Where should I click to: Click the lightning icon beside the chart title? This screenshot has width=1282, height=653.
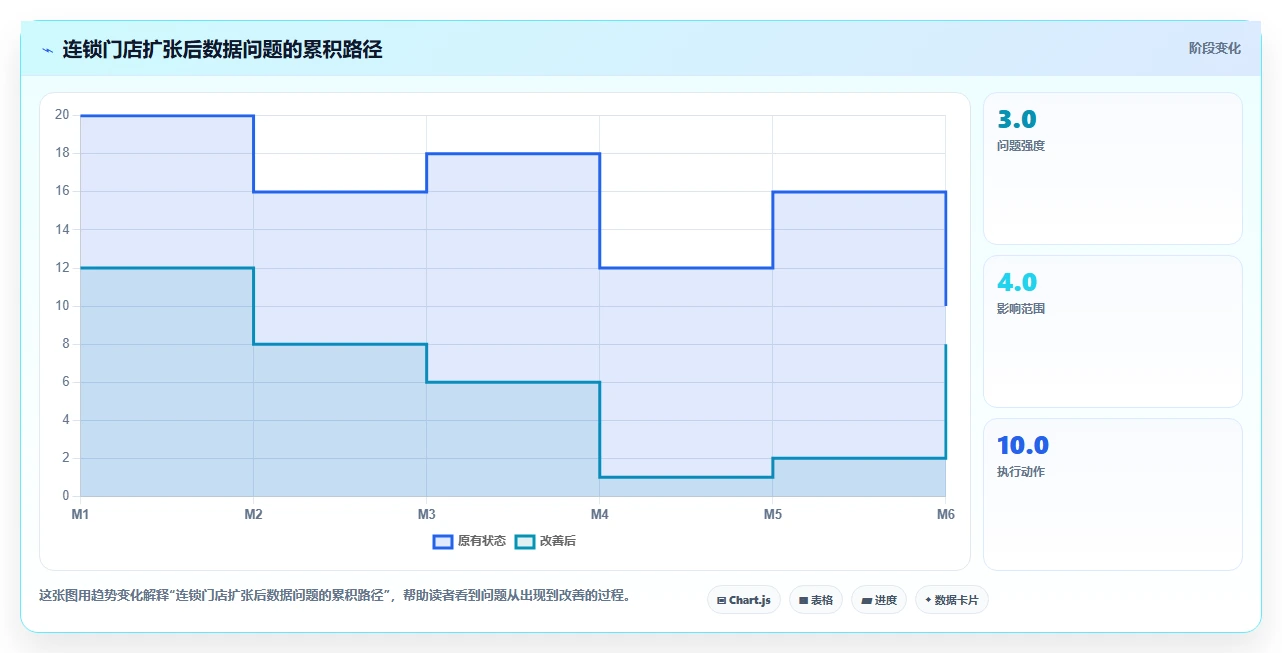point(47,49)
